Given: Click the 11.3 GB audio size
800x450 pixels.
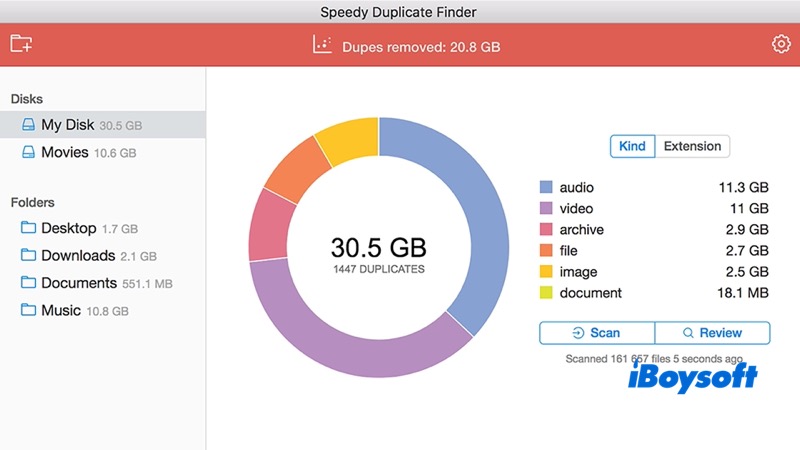Looking at the screenshot, I should pyautogui.click(x=743, y=188).
